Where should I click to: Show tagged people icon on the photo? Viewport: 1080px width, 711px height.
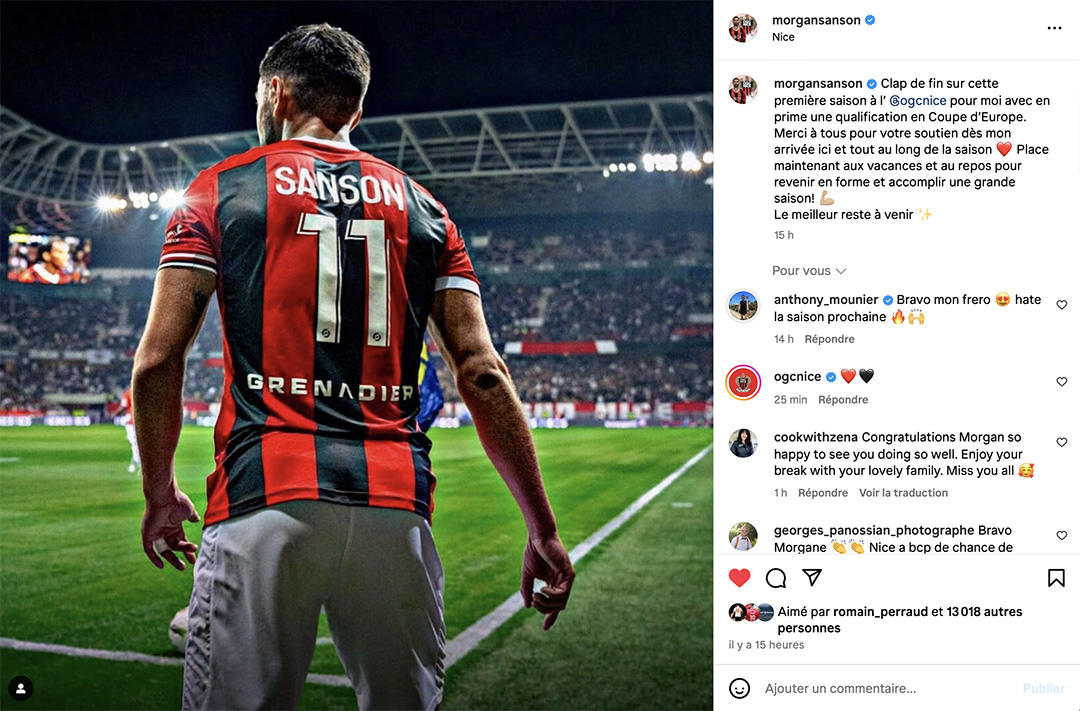pos(21,688)
